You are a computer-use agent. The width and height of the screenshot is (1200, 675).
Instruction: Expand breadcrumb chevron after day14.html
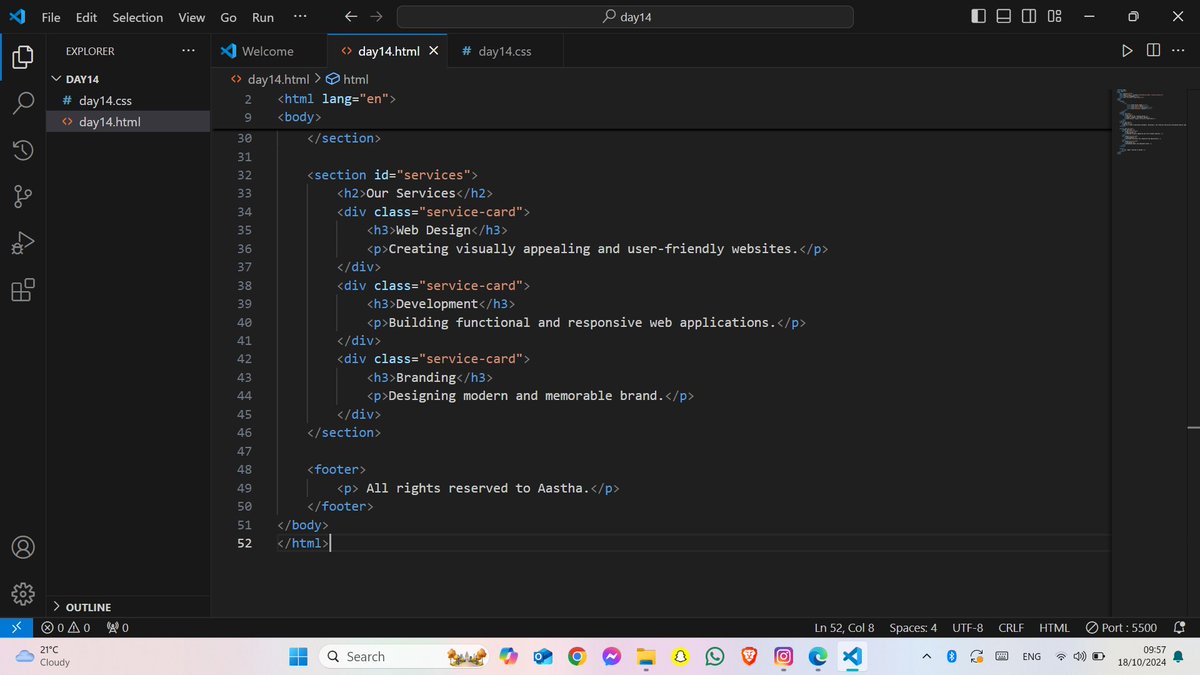click(x=317, y=79)
